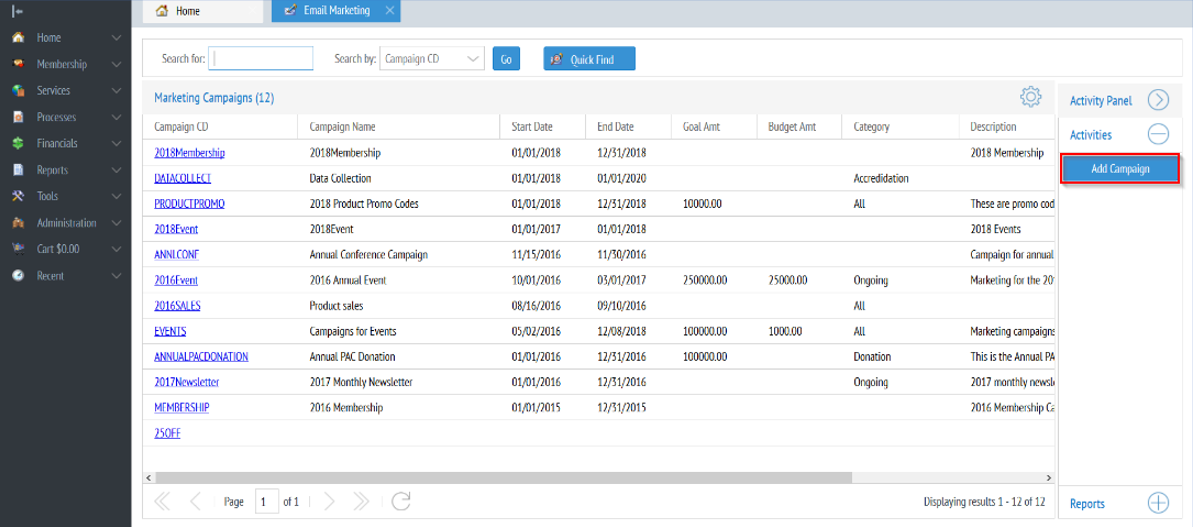Open the Administration sidebar menu item

65,224
